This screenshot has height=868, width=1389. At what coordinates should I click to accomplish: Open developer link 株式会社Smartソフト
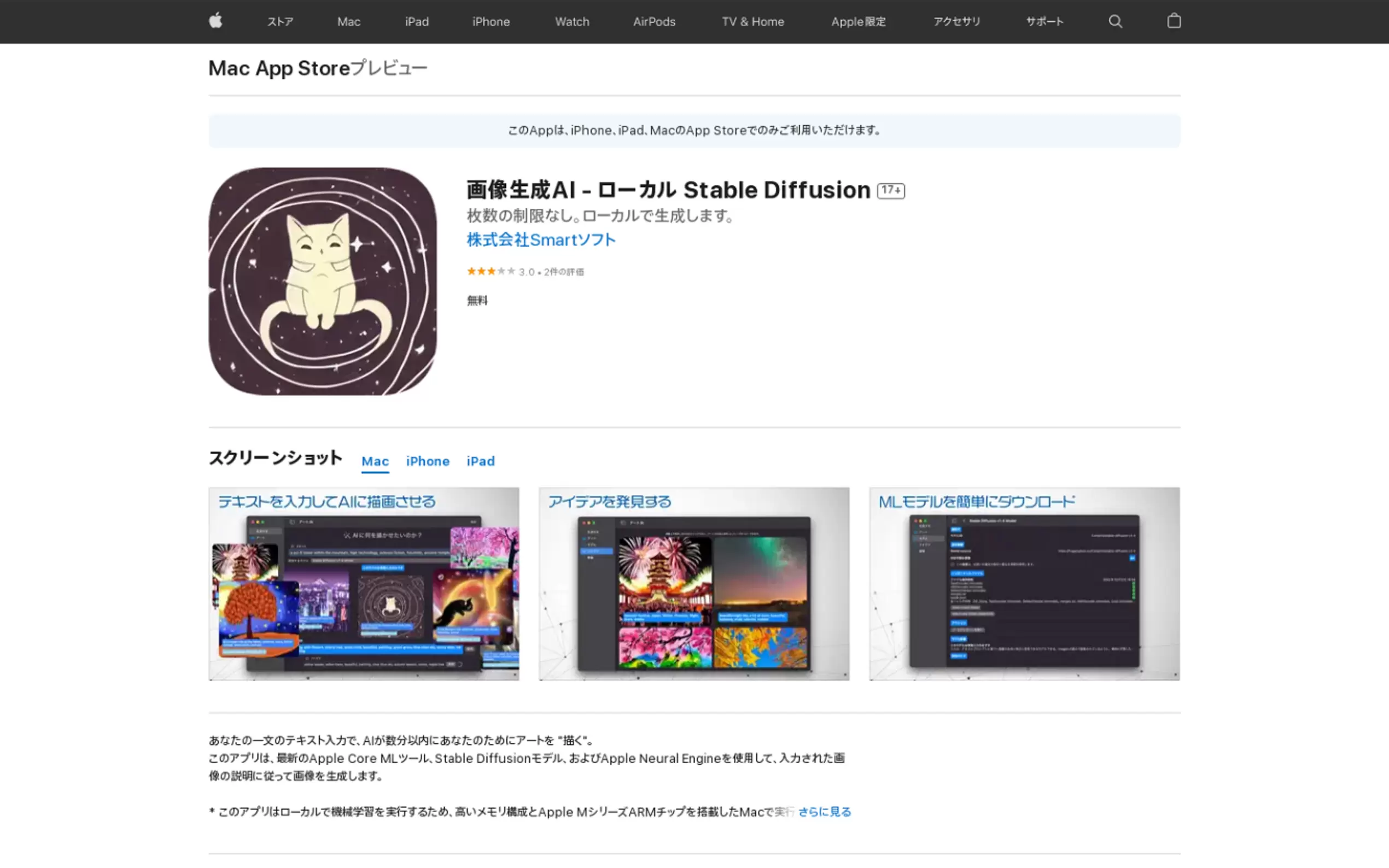click(541, 240)
